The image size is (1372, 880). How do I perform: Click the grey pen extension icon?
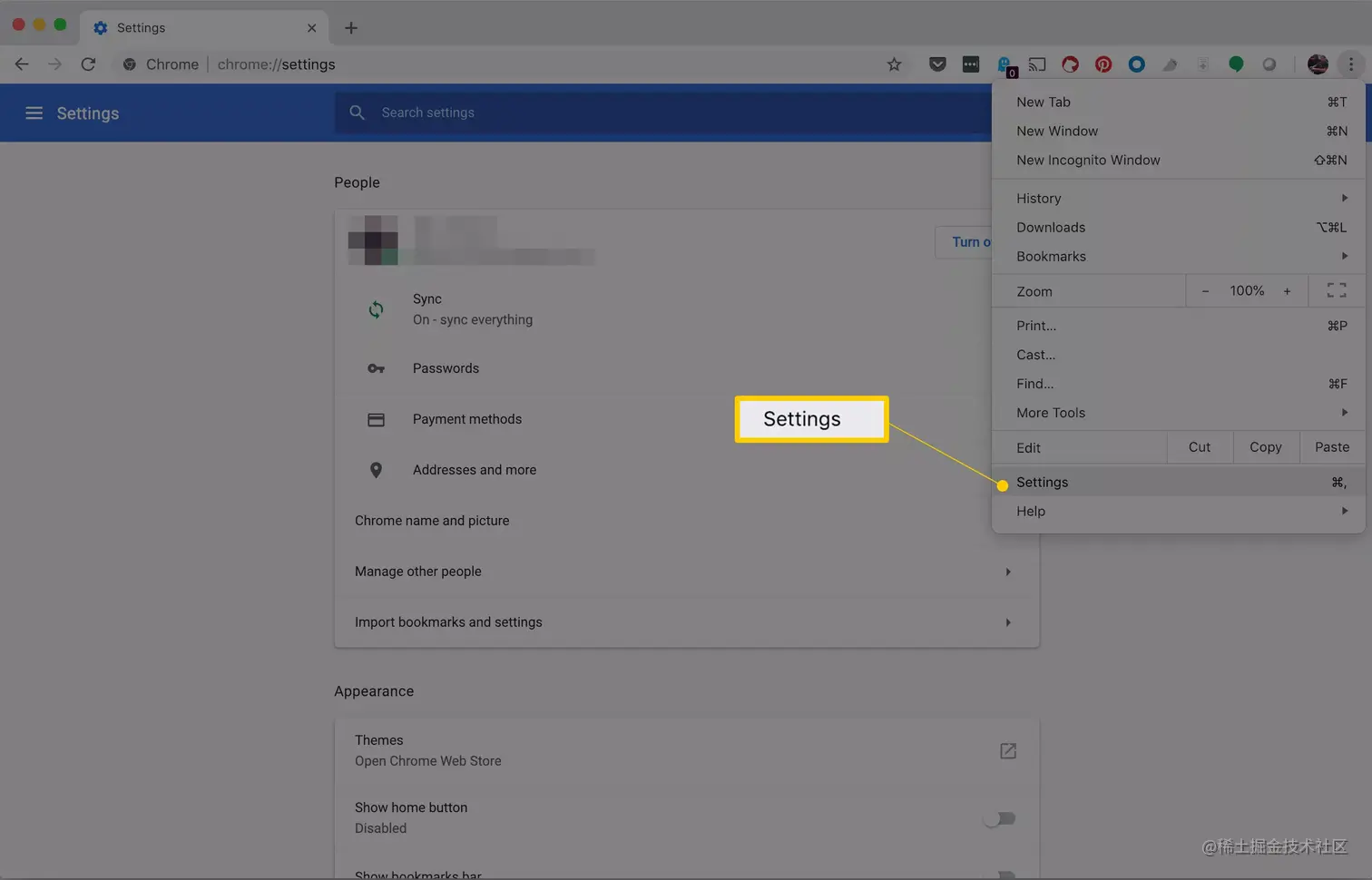[1170, 64]
